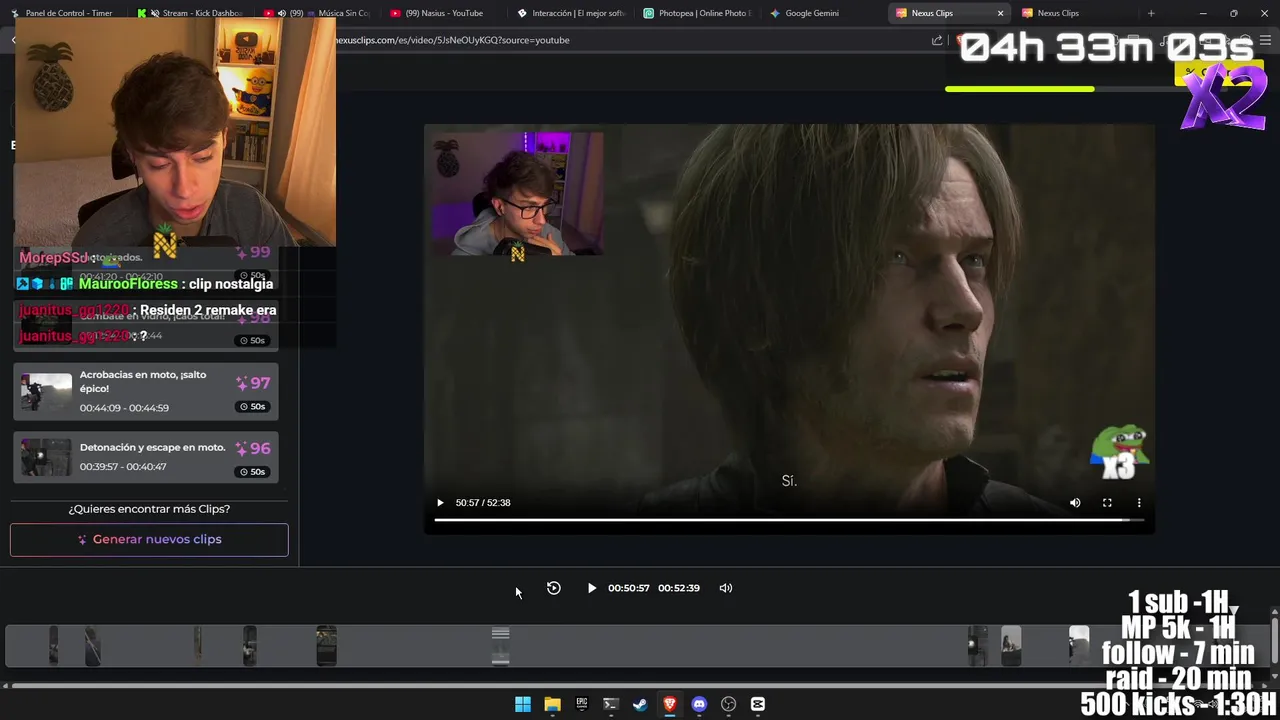Image resolution: width=1280 pixels, height=720 pixels.
Task: Click the Generar nuevos clips button
Action: click(x=149, y=539)
